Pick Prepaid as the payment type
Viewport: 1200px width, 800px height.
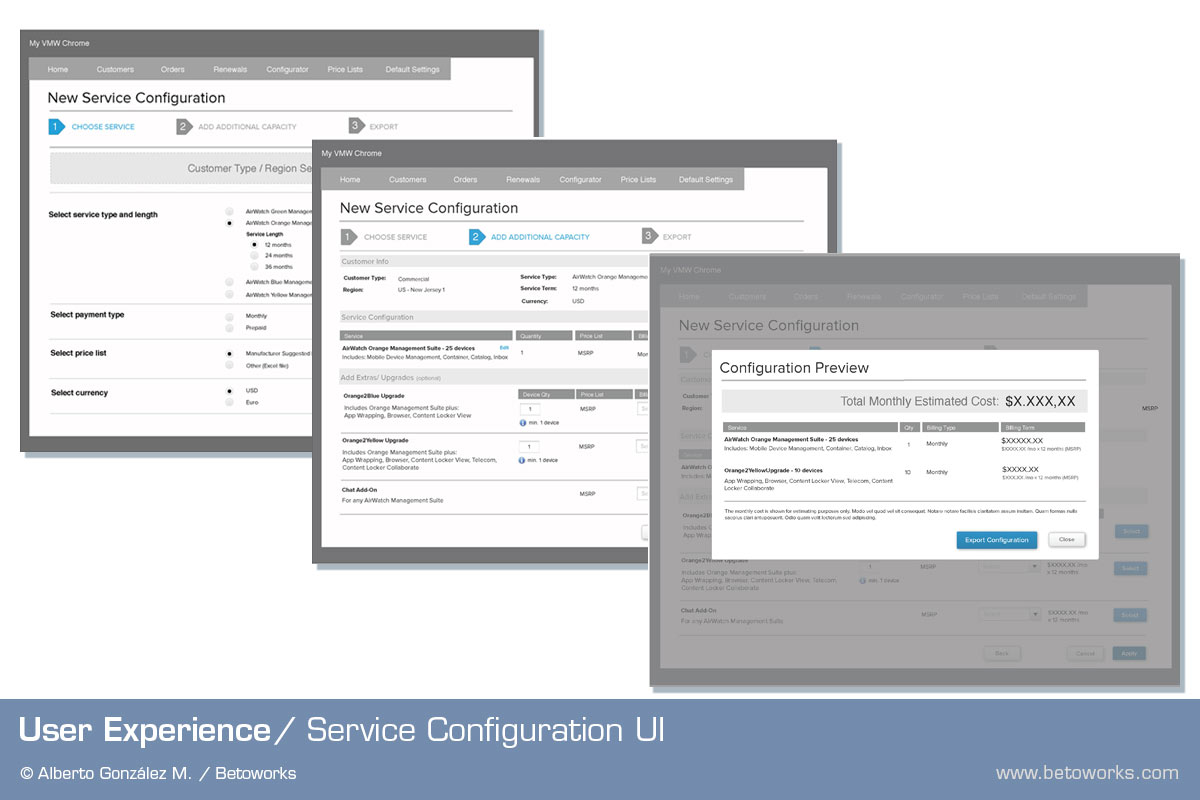[x=229, y=328]
